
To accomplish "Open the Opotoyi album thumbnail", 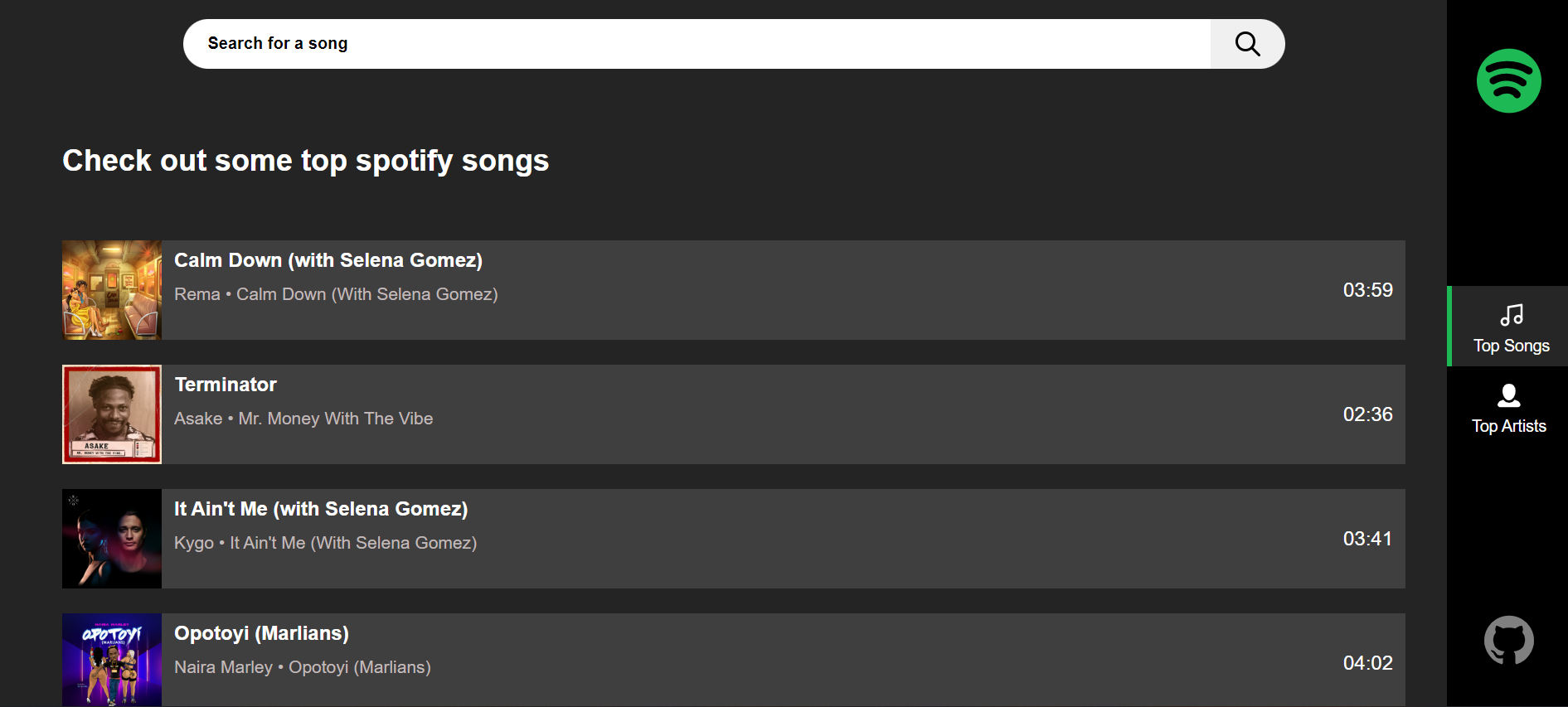I will [x=112, y=660].
